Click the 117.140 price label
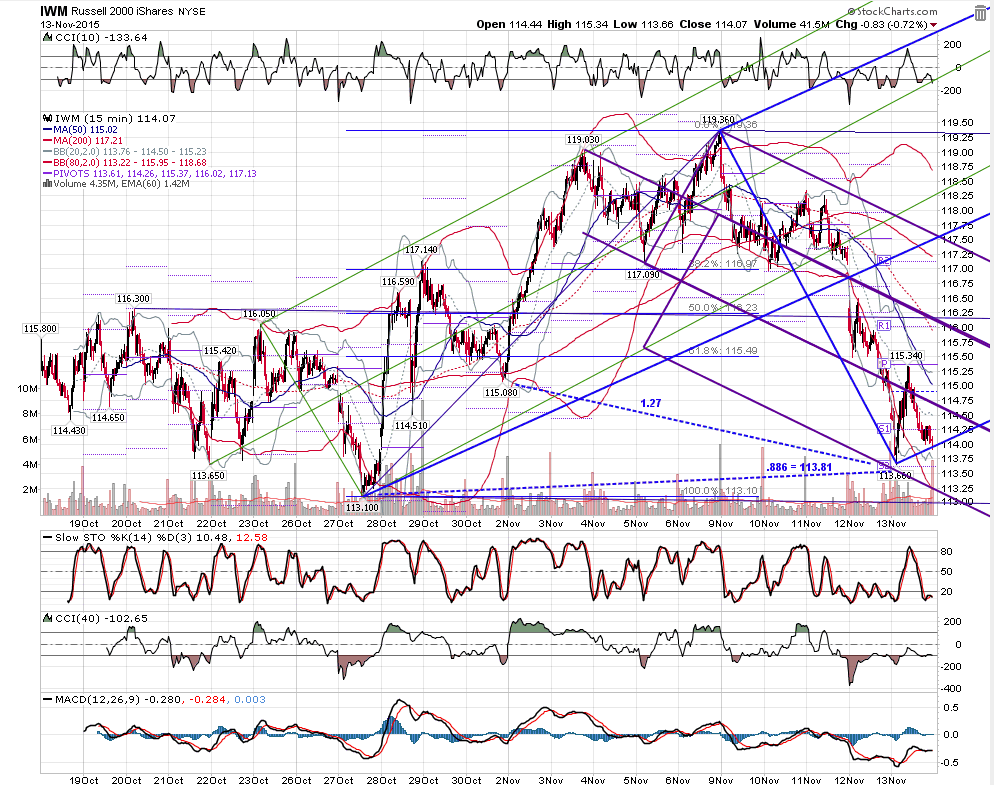 [x=421, y=250]
